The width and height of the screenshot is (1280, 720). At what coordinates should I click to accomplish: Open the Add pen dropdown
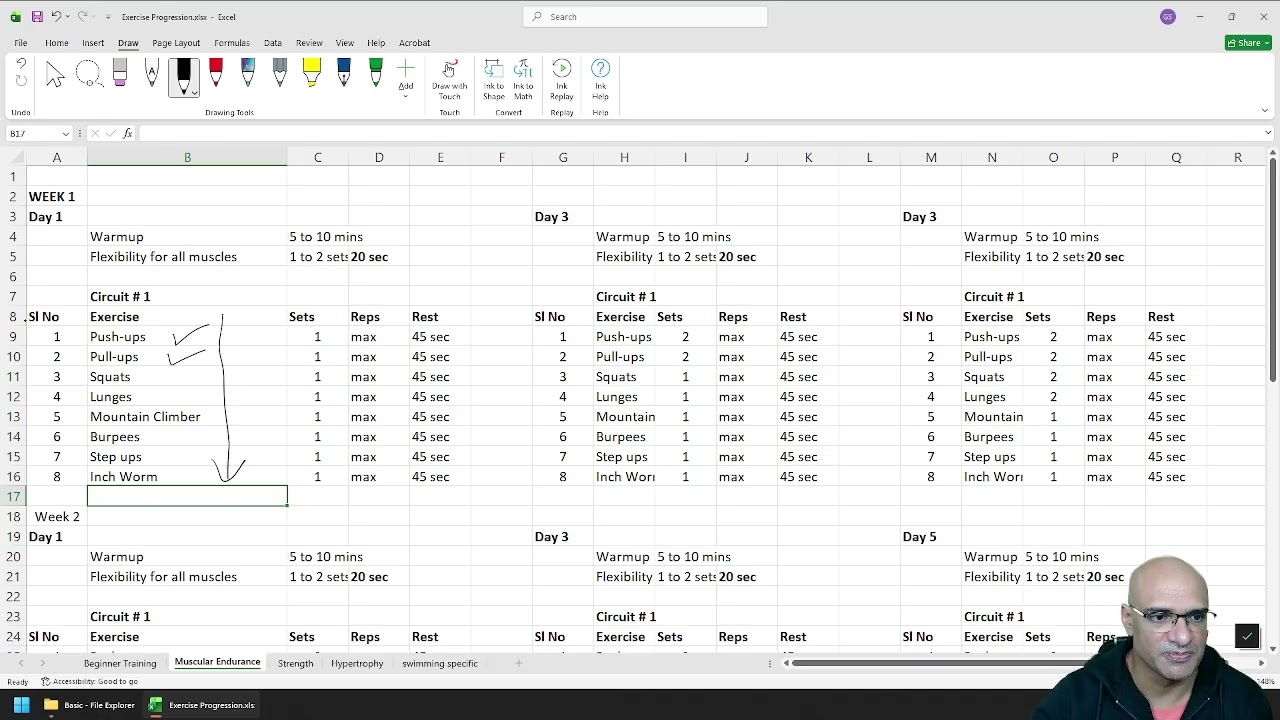point(406,78)
